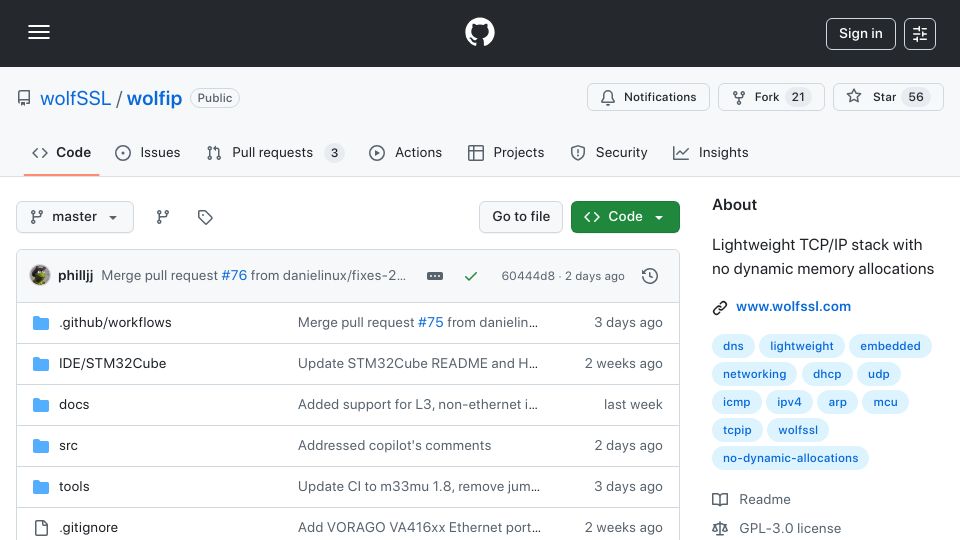Open 'Update CI to m33mu 1.8' commit message

point(419,487)
